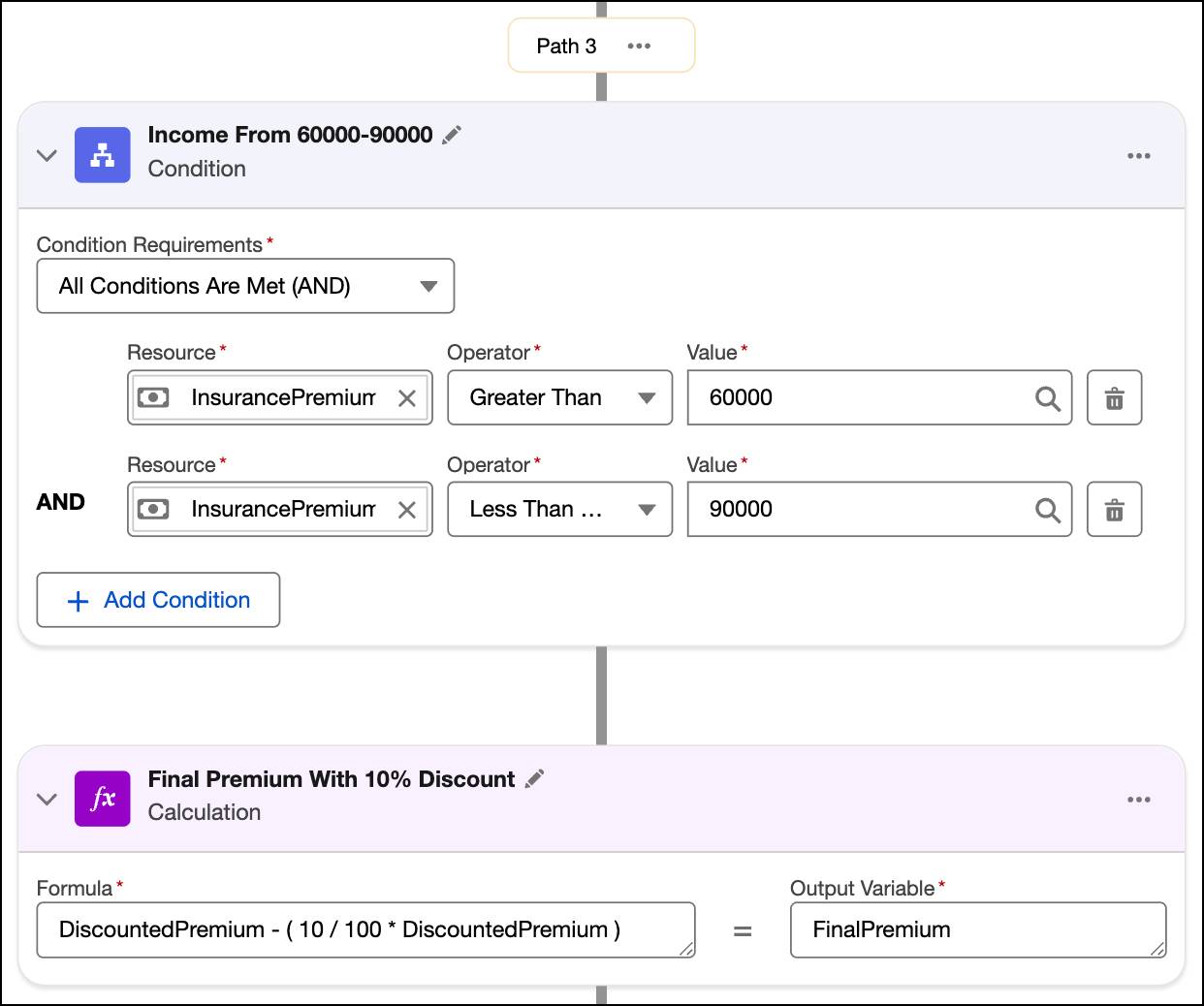
Task: Click the first InsurancePremium resource field
Action: click(x=280, y=397)
